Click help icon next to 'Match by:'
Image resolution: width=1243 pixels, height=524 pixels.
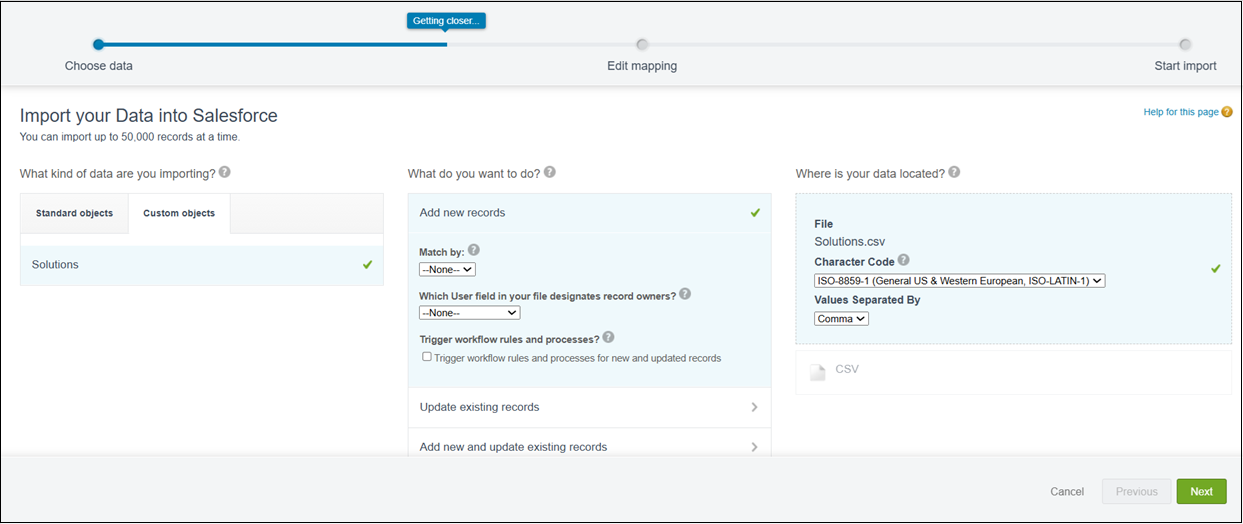(x=474, y=251)
